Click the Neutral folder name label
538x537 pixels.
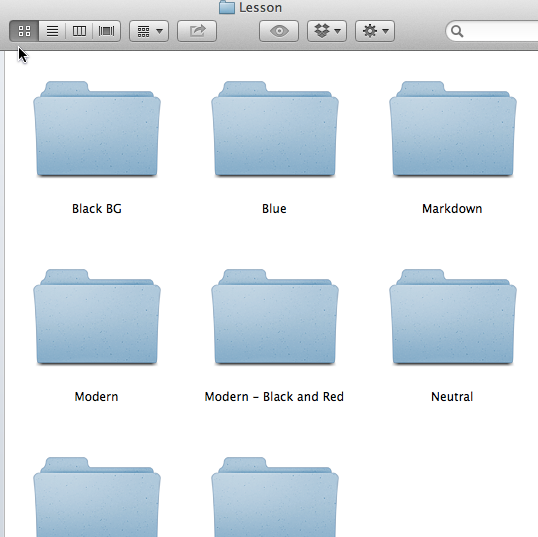click(x=452, y=397)
